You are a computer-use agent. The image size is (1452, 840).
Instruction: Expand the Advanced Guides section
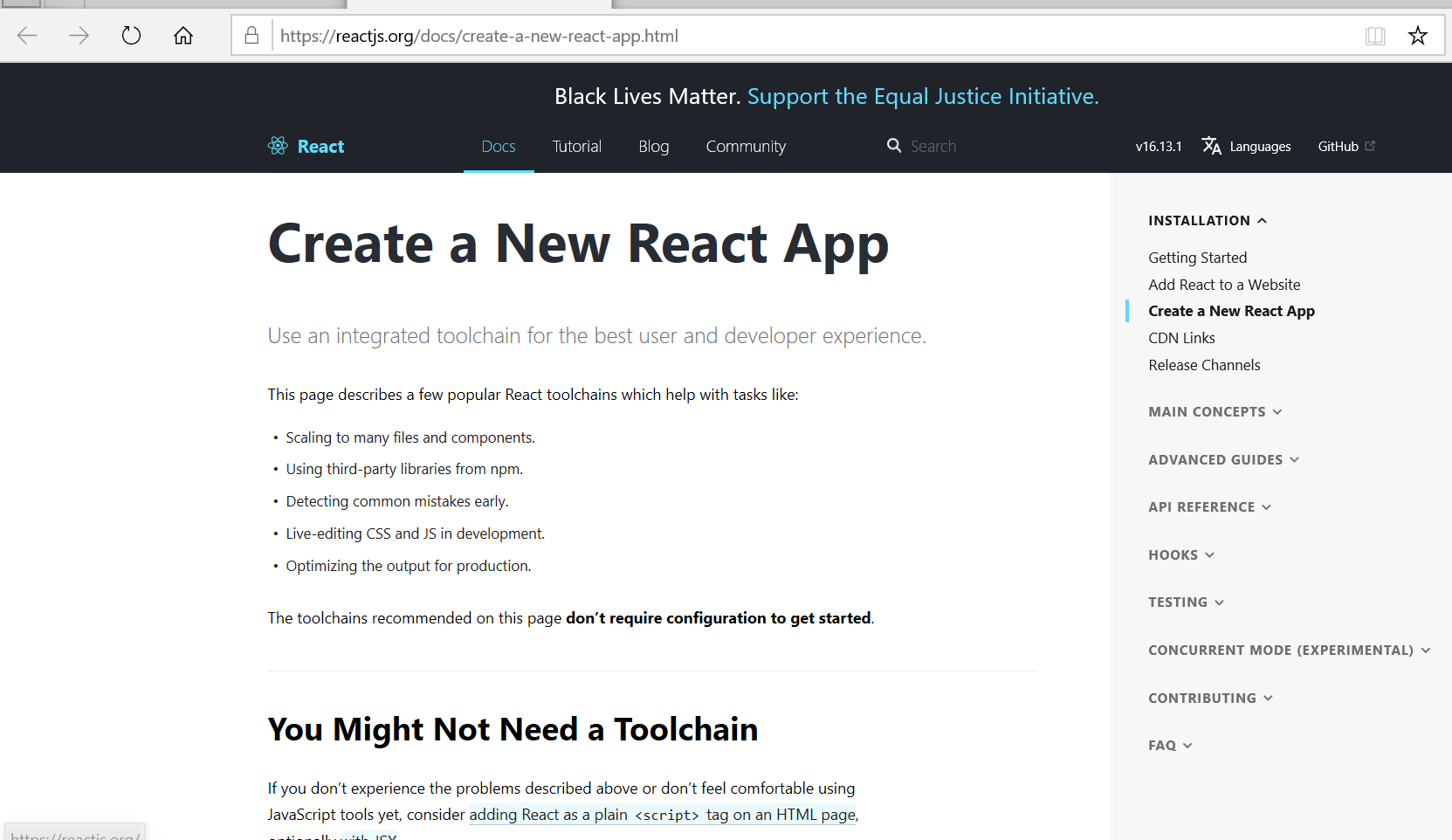(x=1224, y=460)
